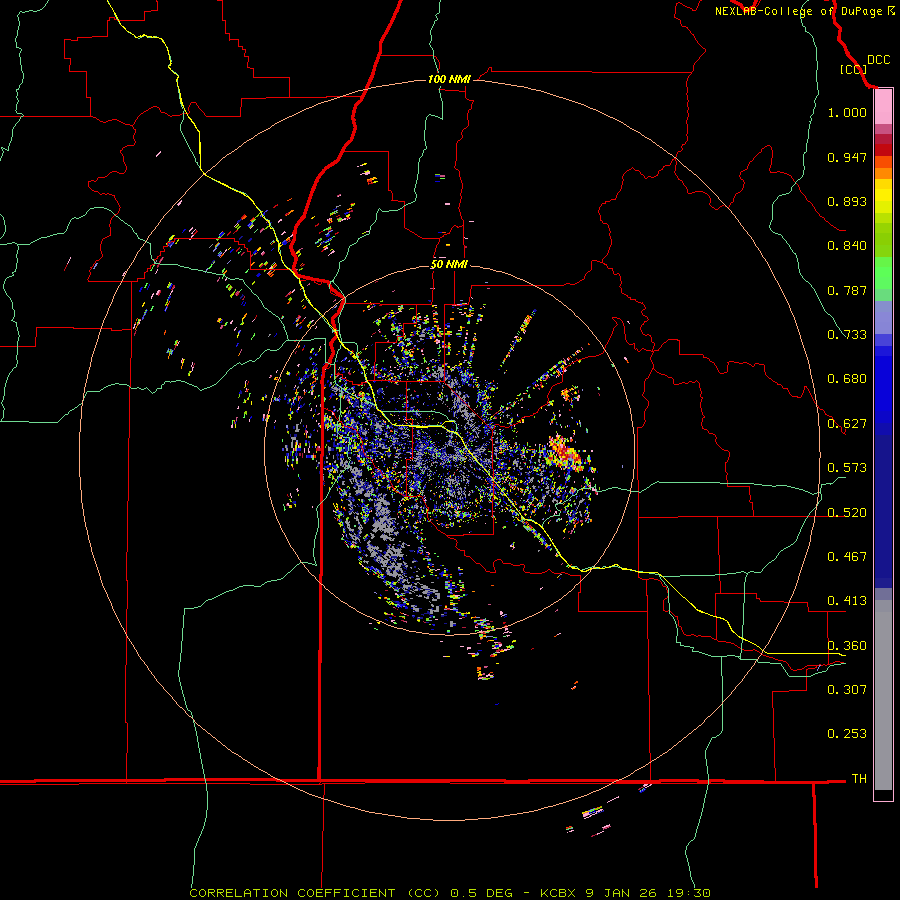Click the 50 NMI range ring label

449,265
